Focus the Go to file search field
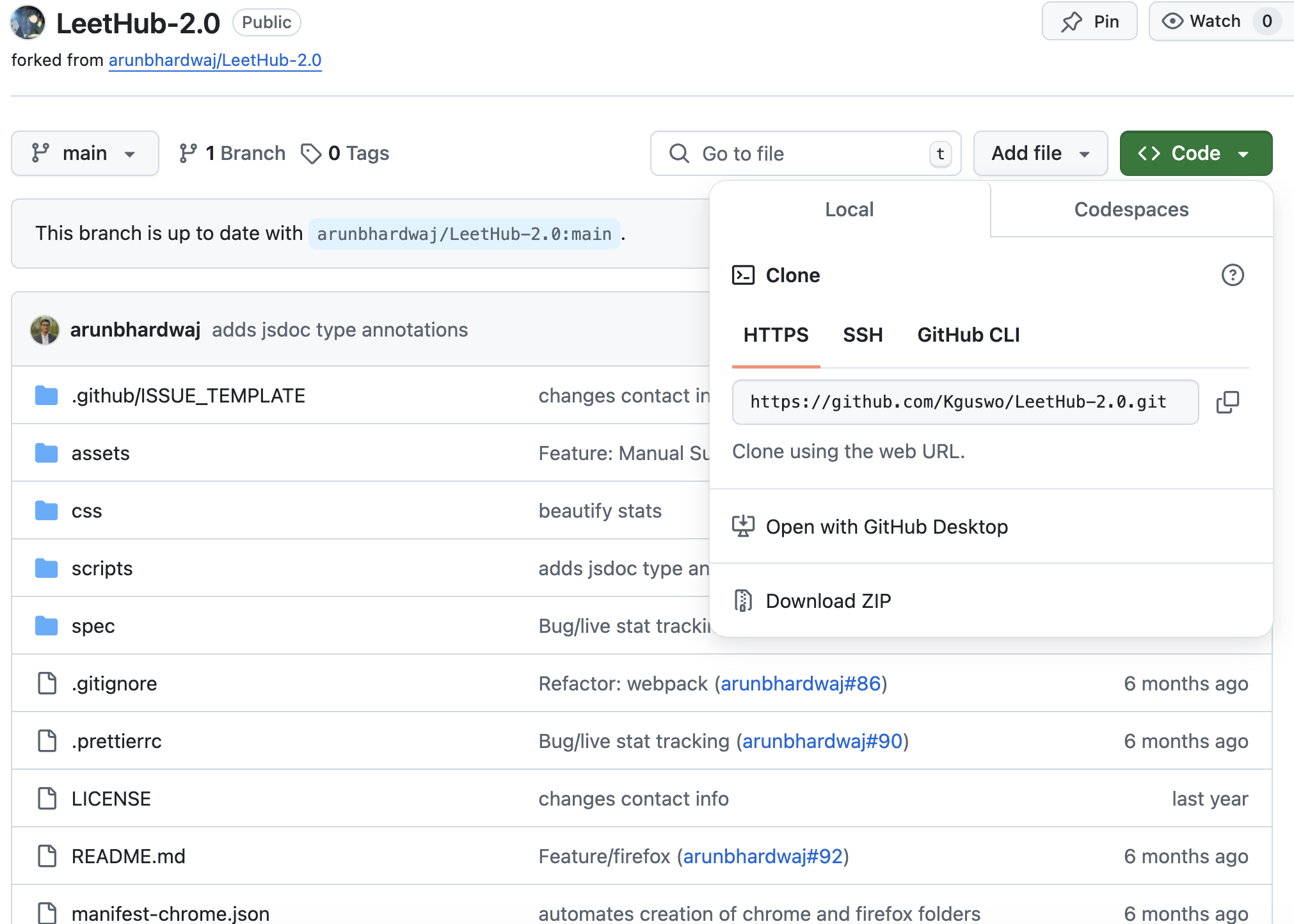Screen dimensions: 1294x924 click(x=805, y=154)
